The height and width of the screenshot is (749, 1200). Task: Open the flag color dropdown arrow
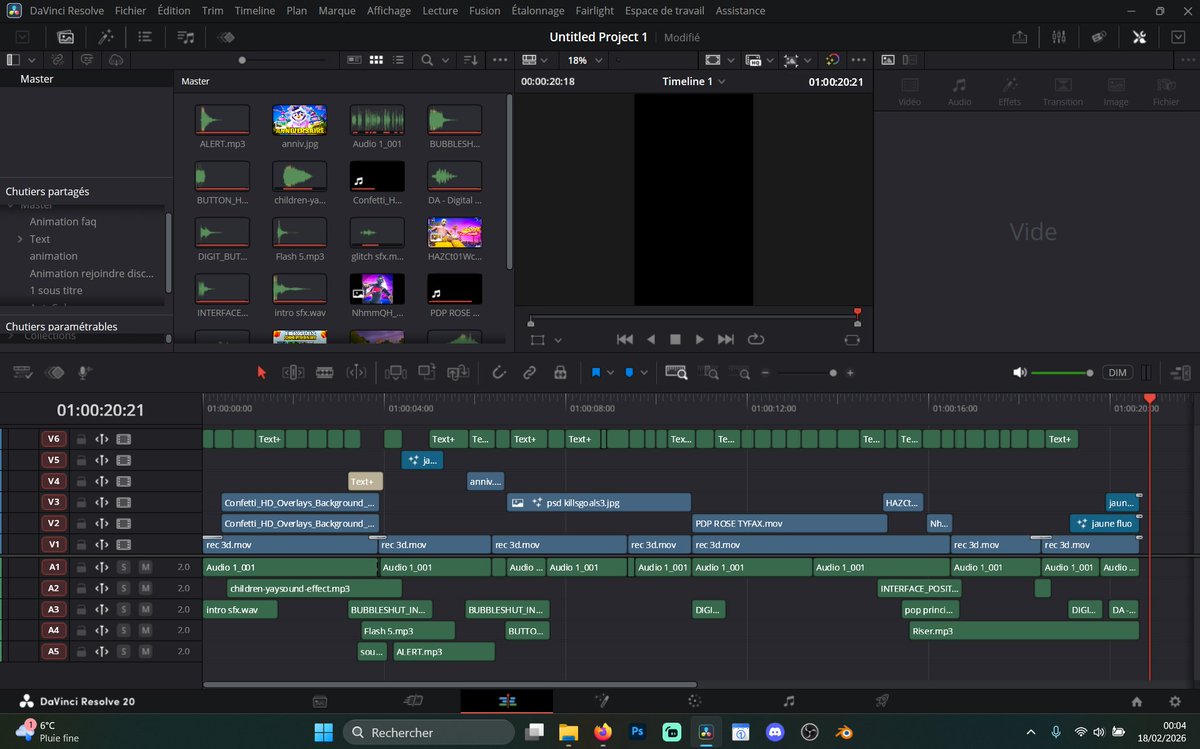(x=611, y=372)
